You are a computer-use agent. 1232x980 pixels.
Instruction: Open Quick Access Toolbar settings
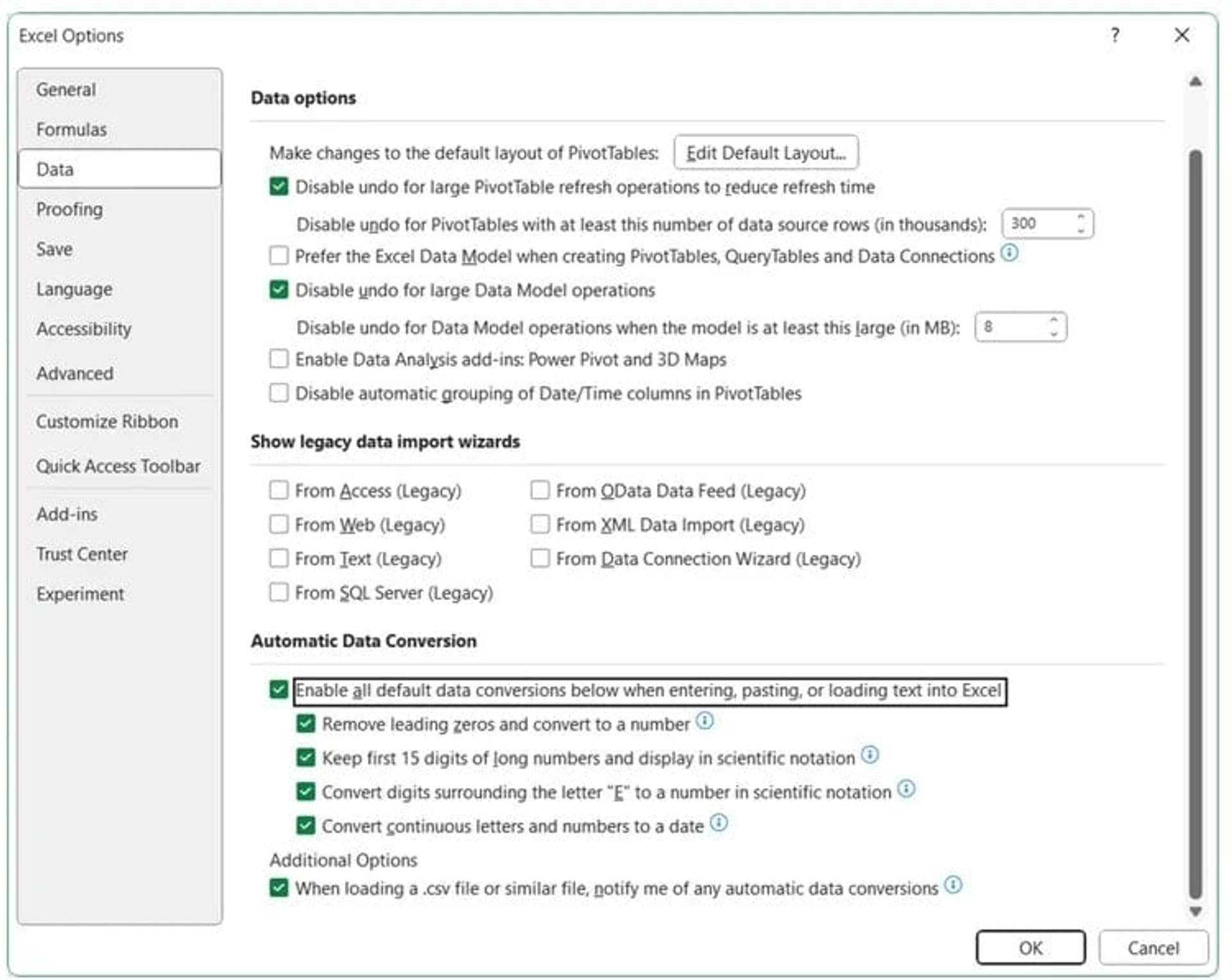[119, 466]
